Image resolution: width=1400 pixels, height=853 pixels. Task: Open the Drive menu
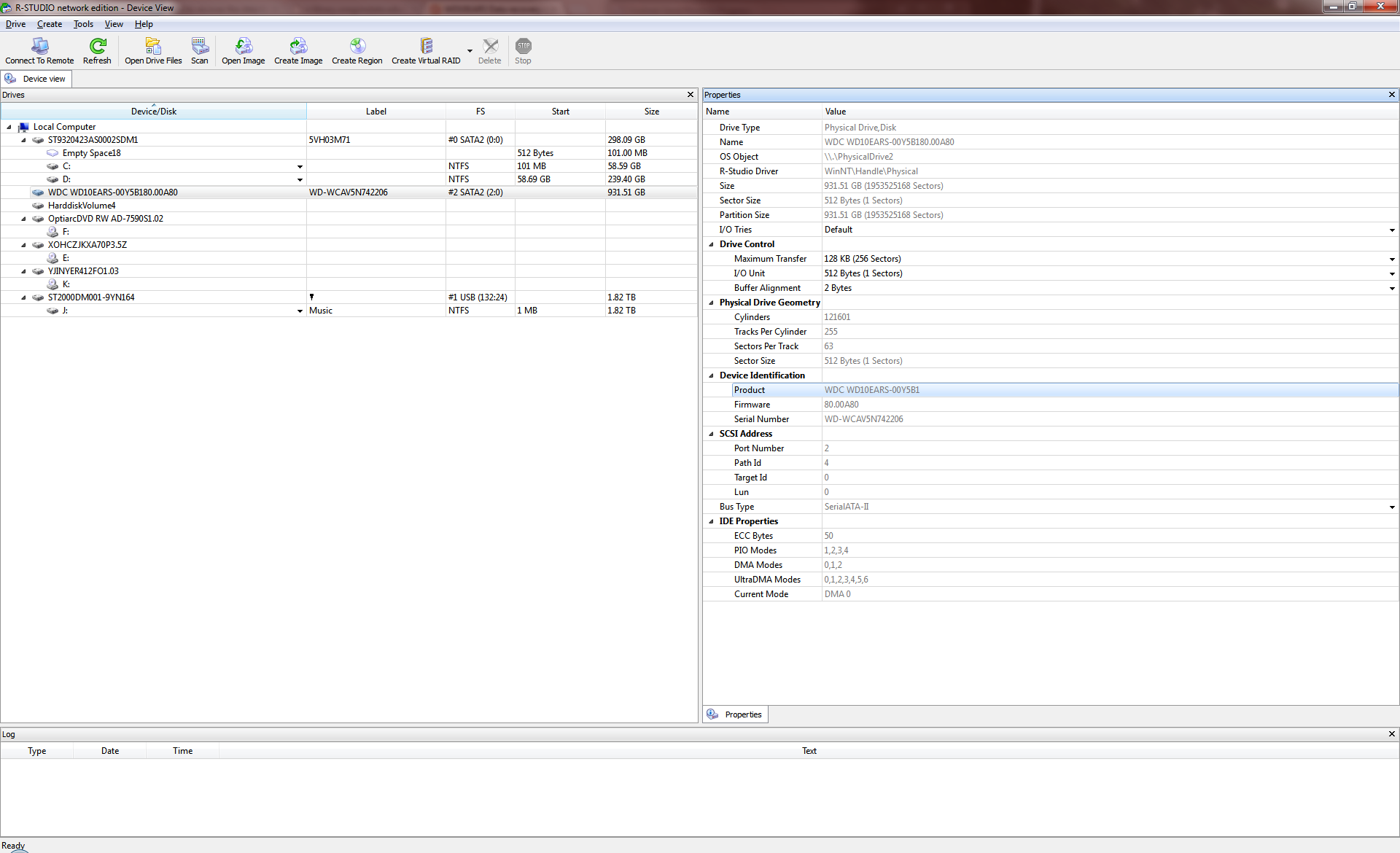click(15, 24)
